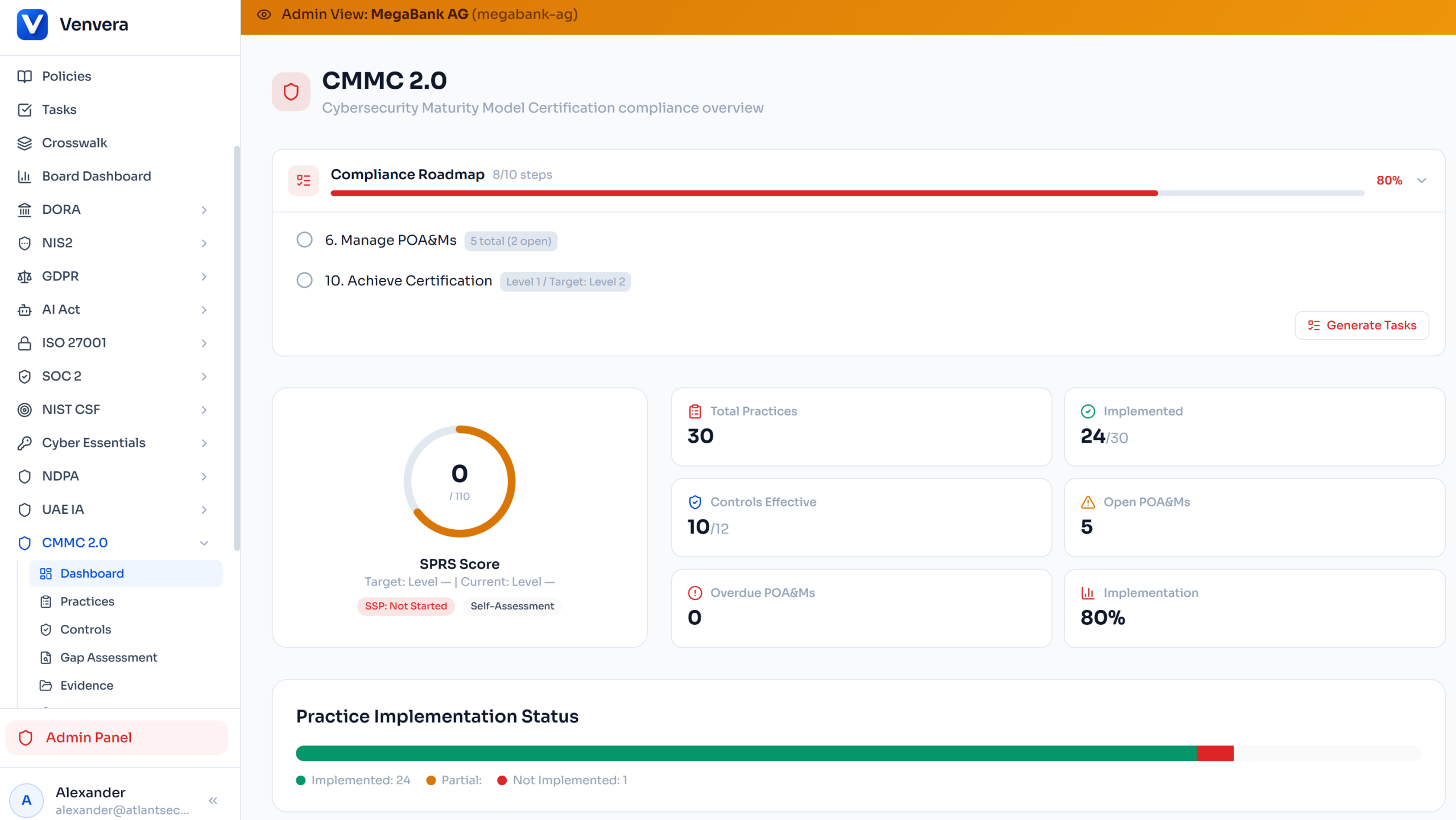
Task: Click the red Compliance Roadmap progress bar
Action: [744, 193]
